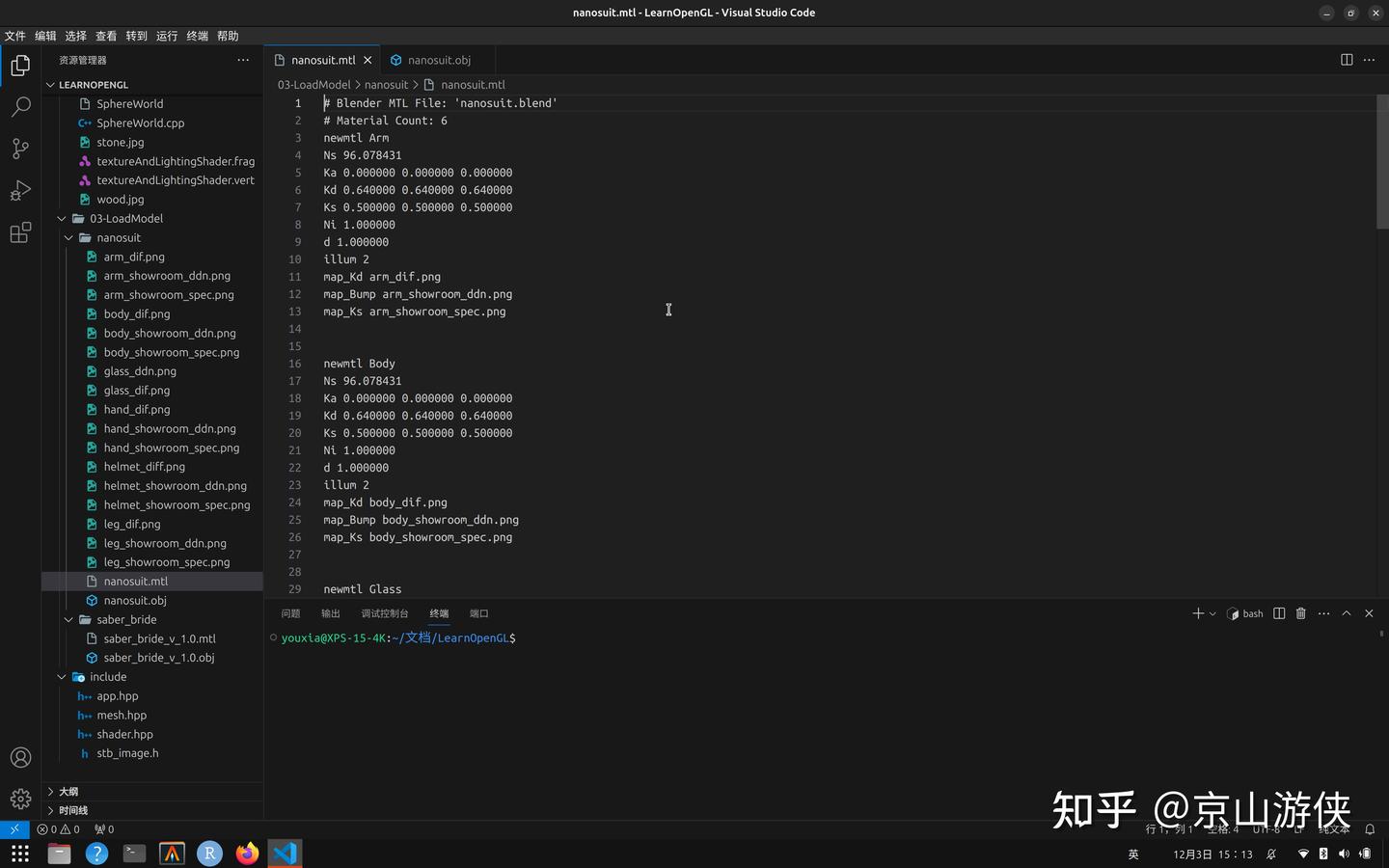This screenshot has width=1389, height=868.
Task: Open the Accounts icon in activity bar
Action: [20, 758]
